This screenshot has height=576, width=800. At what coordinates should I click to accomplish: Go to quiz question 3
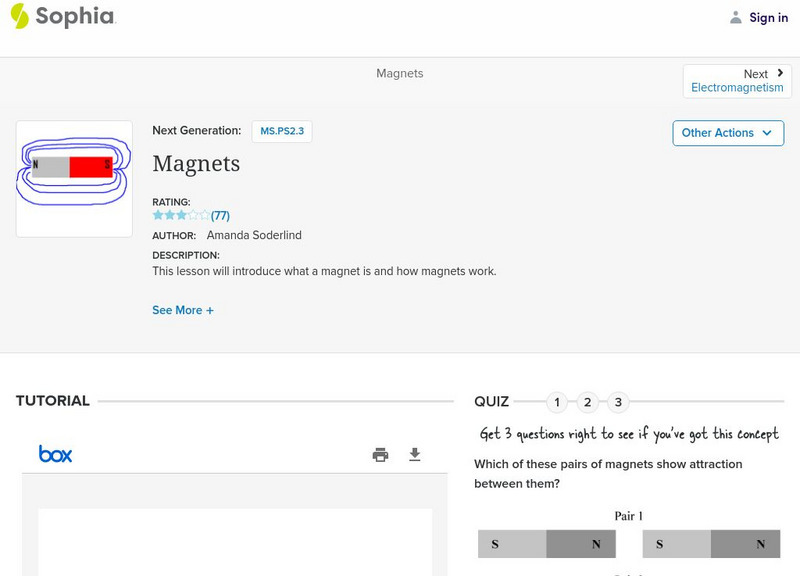coord(619,402)
